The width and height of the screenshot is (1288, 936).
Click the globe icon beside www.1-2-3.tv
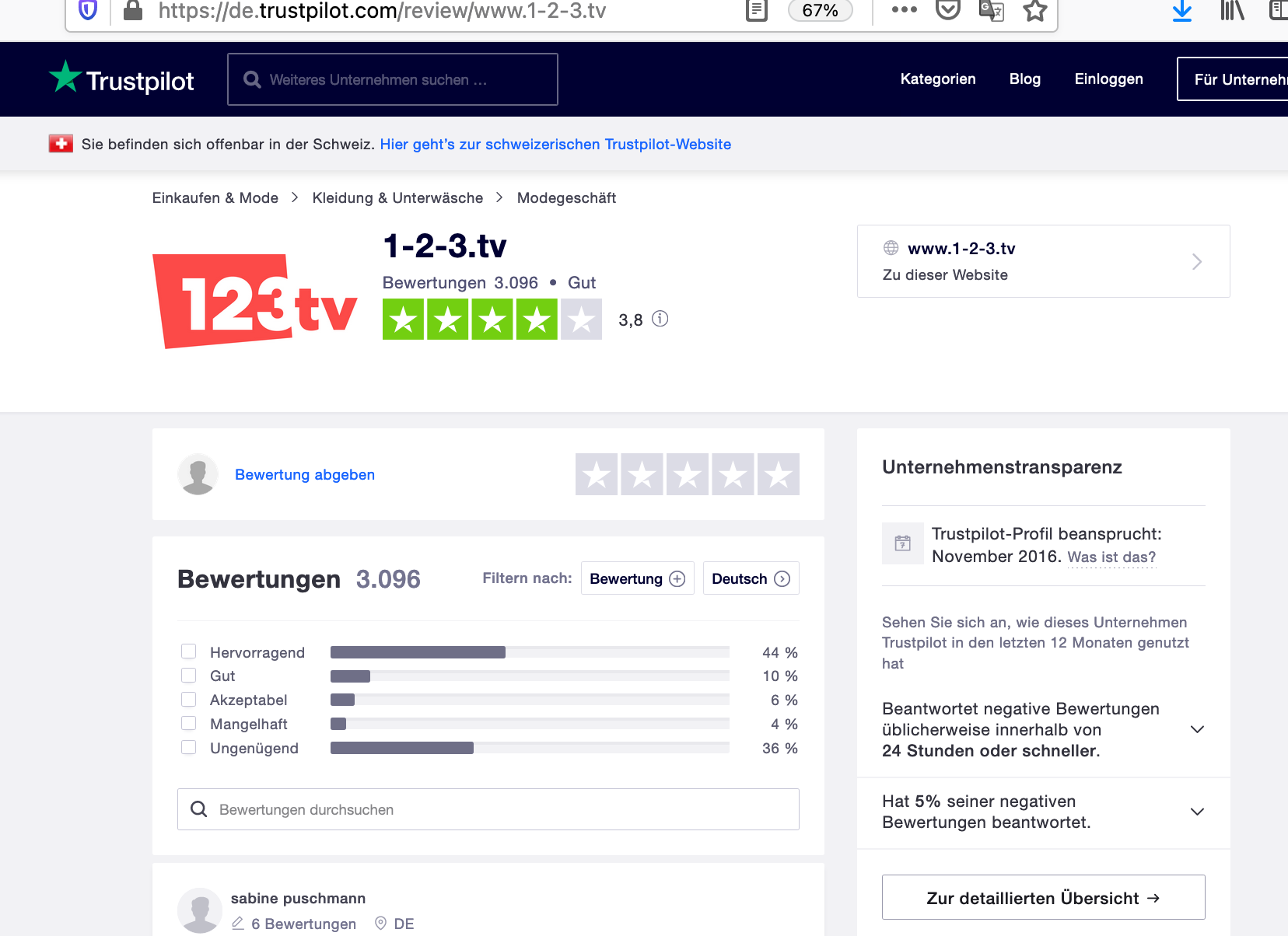[x=891, y=248]
